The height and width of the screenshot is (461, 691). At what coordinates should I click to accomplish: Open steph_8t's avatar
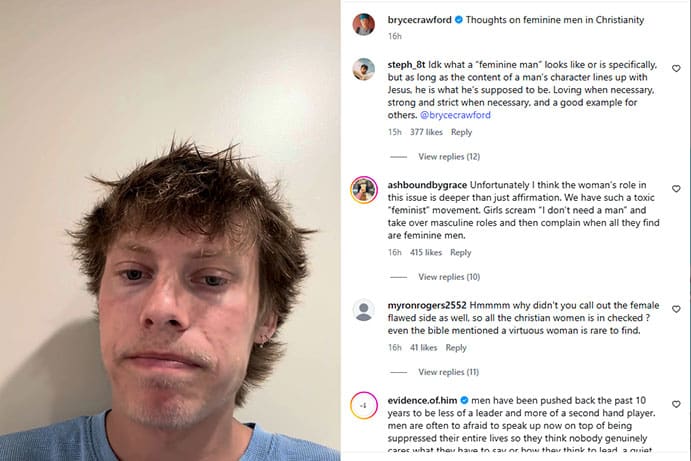pyautogui.click(x=364, y=69)
